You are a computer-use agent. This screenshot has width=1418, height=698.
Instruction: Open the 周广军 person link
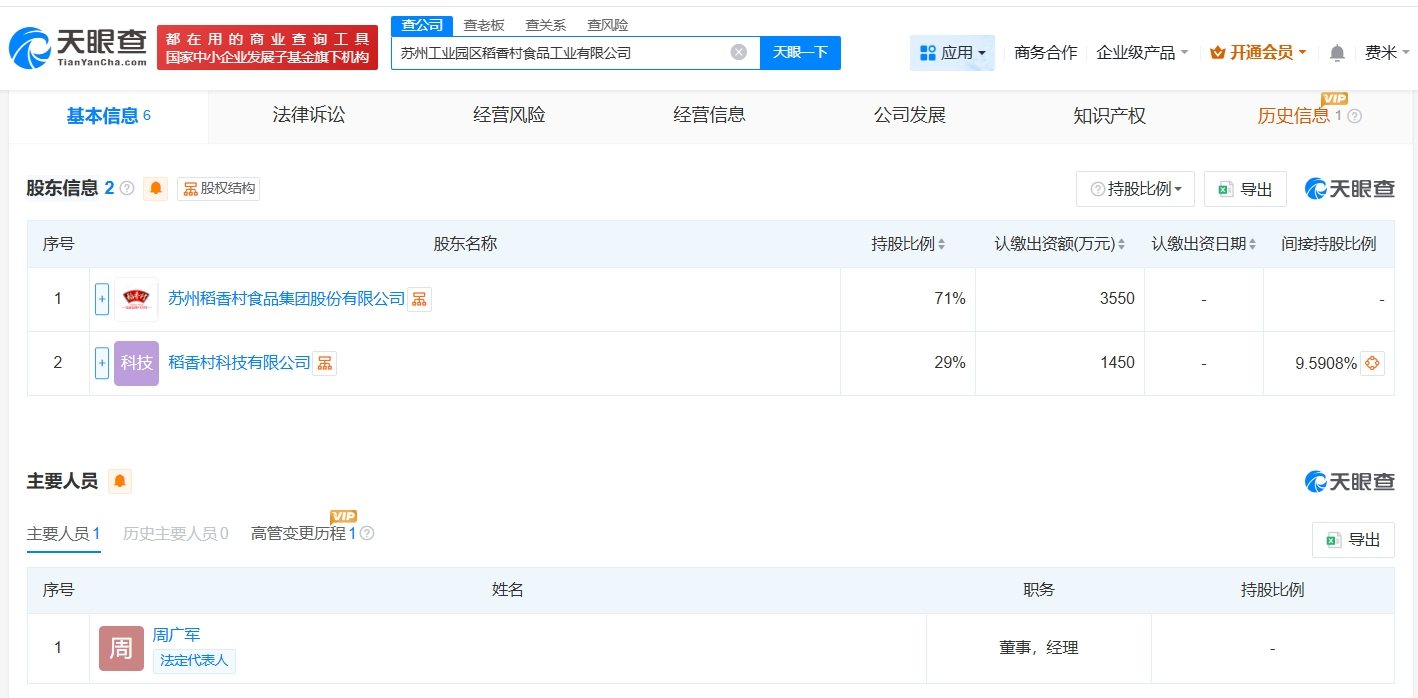pos(177,635)
